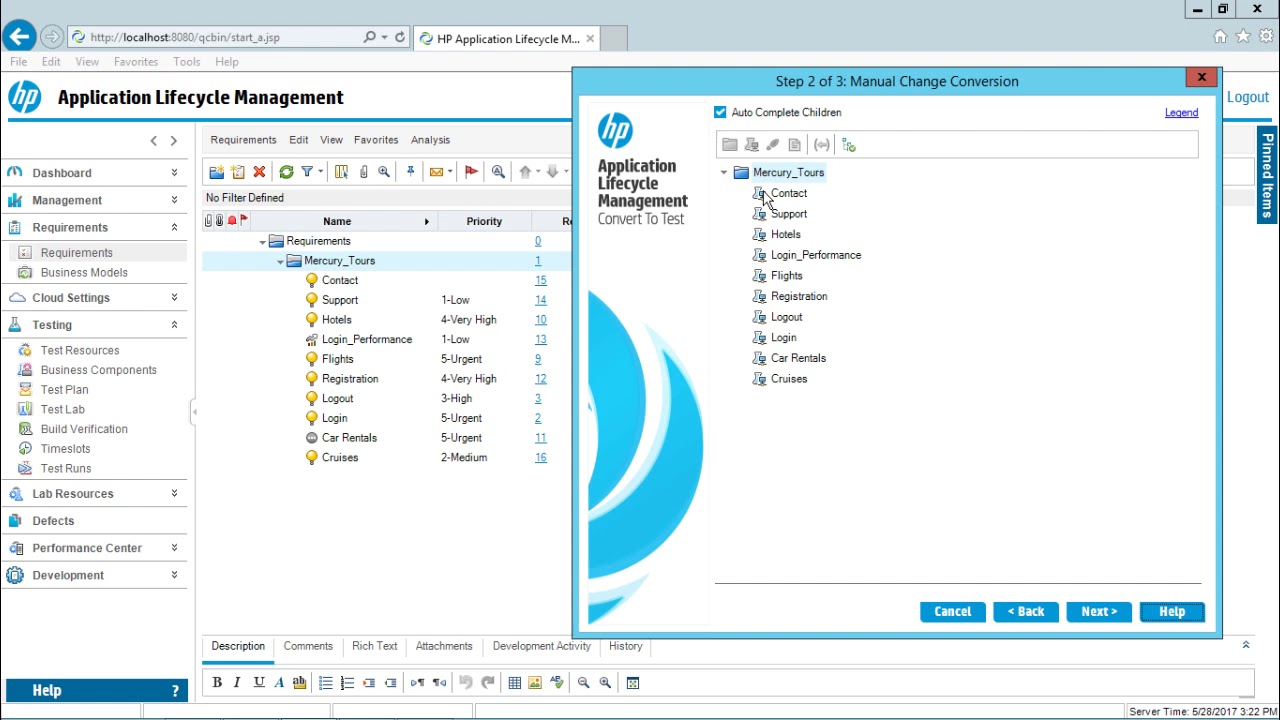1280x720 pixels.
Task: Open the browser Tools menu
Action: [187, 62]
